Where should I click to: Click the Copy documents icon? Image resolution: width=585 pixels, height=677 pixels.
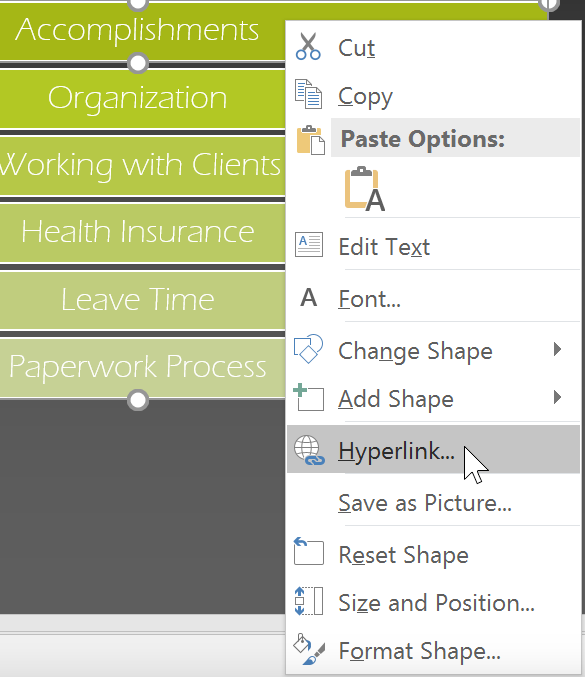pos(308,94)
